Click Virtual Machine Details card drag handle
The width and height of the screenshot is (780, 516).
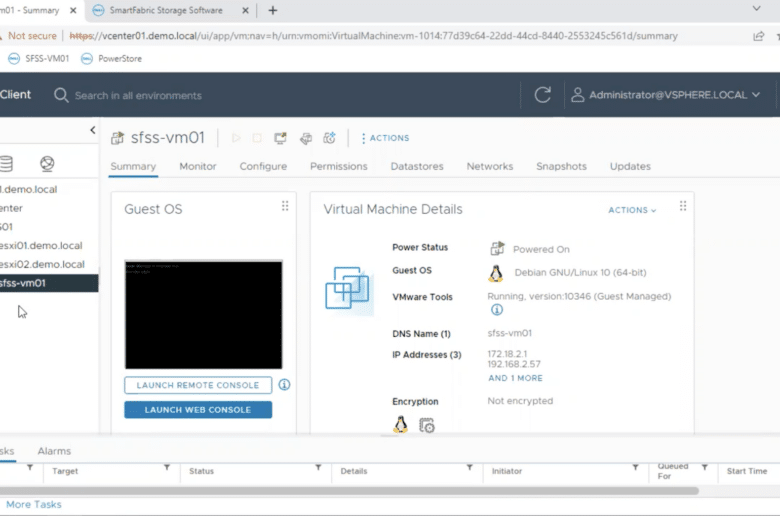click(x=683, y=206)
